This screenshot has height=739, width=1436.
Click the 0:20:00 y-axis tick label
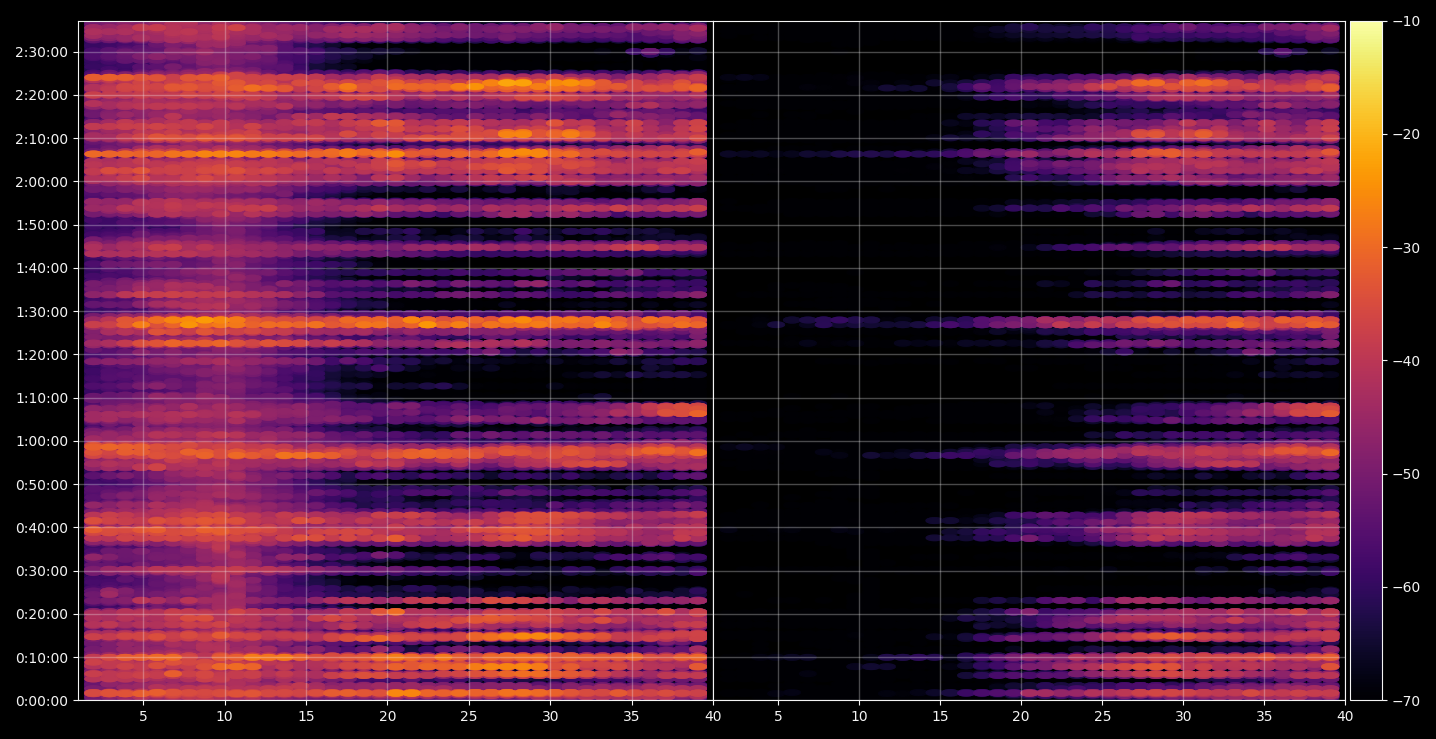pyautogui.click(x=41, y=614)
